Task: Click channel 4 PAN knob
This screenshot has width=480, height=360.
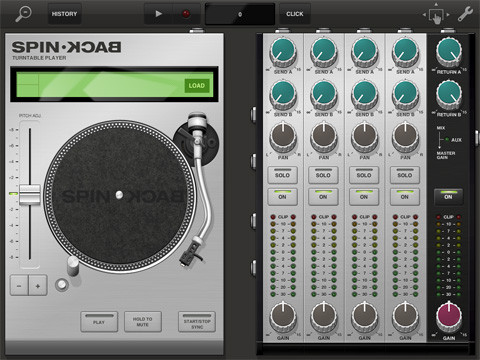Action: click(x=405, y=137)
